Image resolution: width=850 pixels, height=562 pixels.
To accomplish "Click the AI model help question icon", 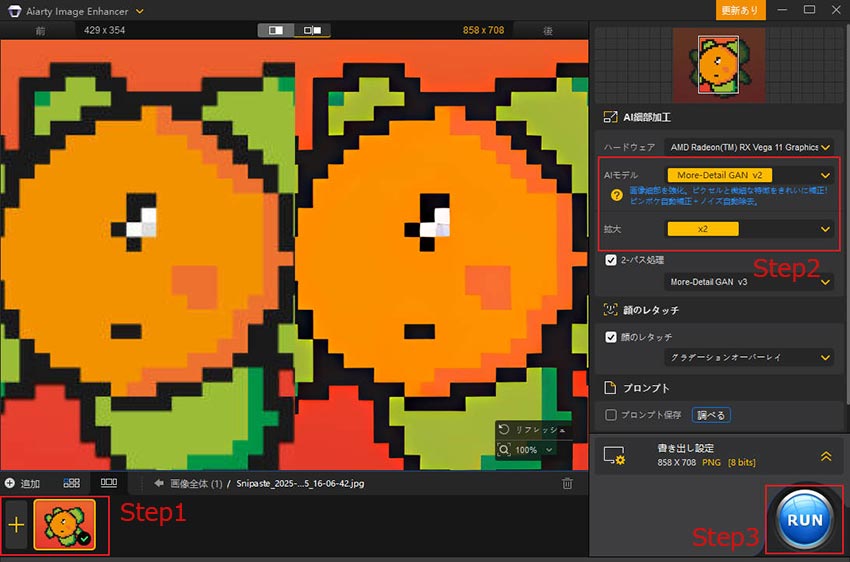I will tap(616, 196).
